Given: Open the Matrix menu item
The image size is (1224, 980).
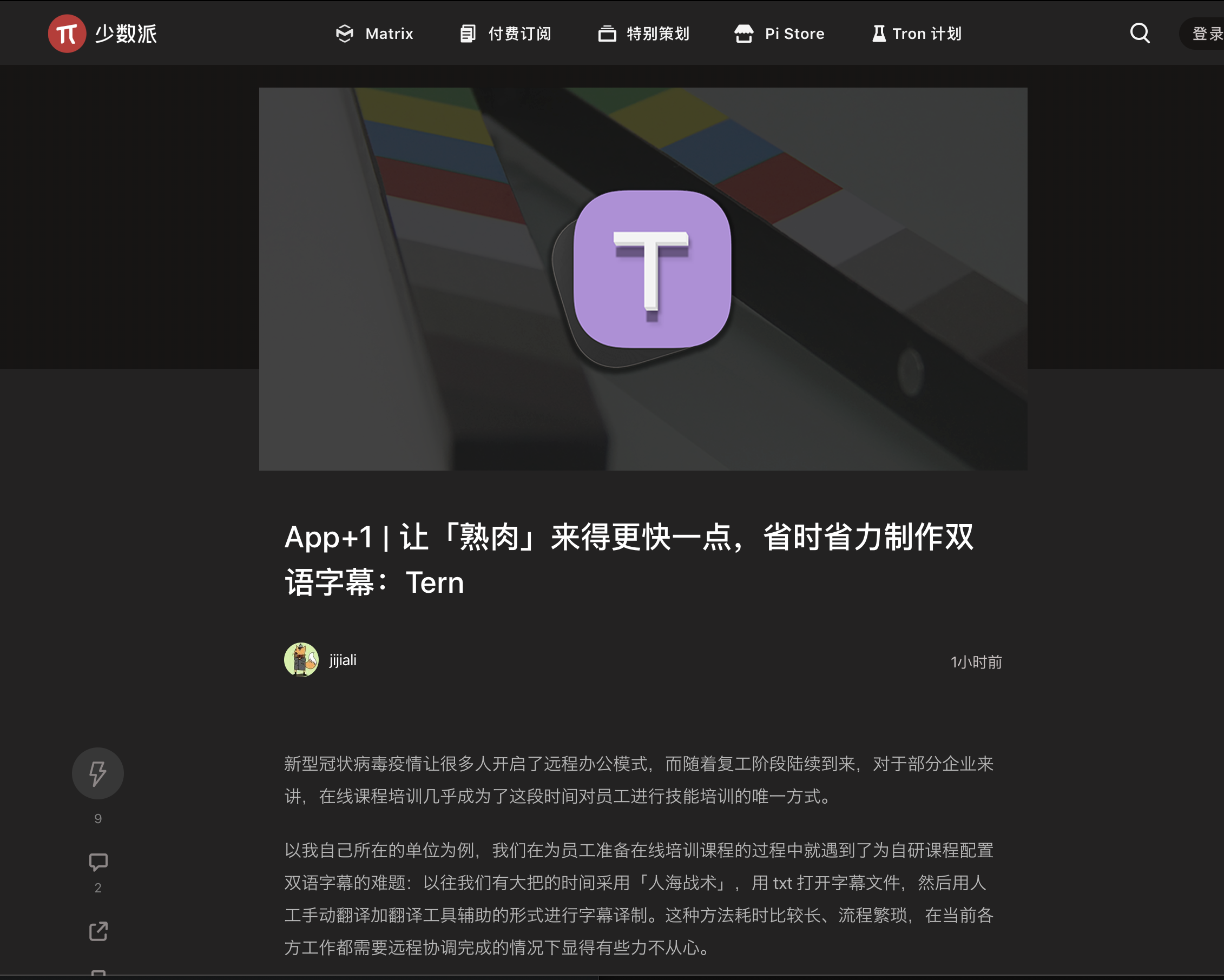Looking at the screenshot, I should [389, 34].
